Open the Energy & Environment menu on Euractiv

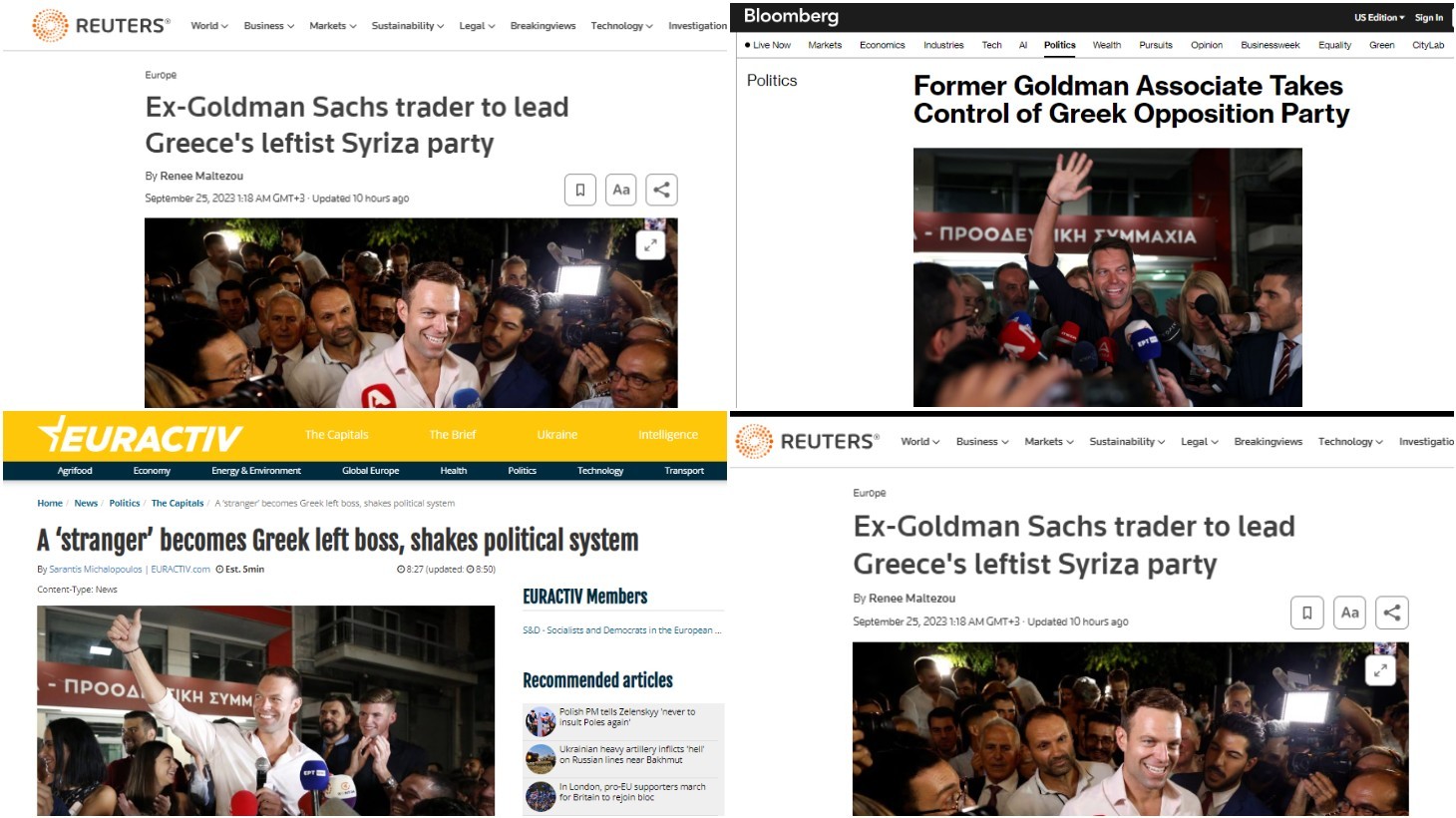[256, 471]
